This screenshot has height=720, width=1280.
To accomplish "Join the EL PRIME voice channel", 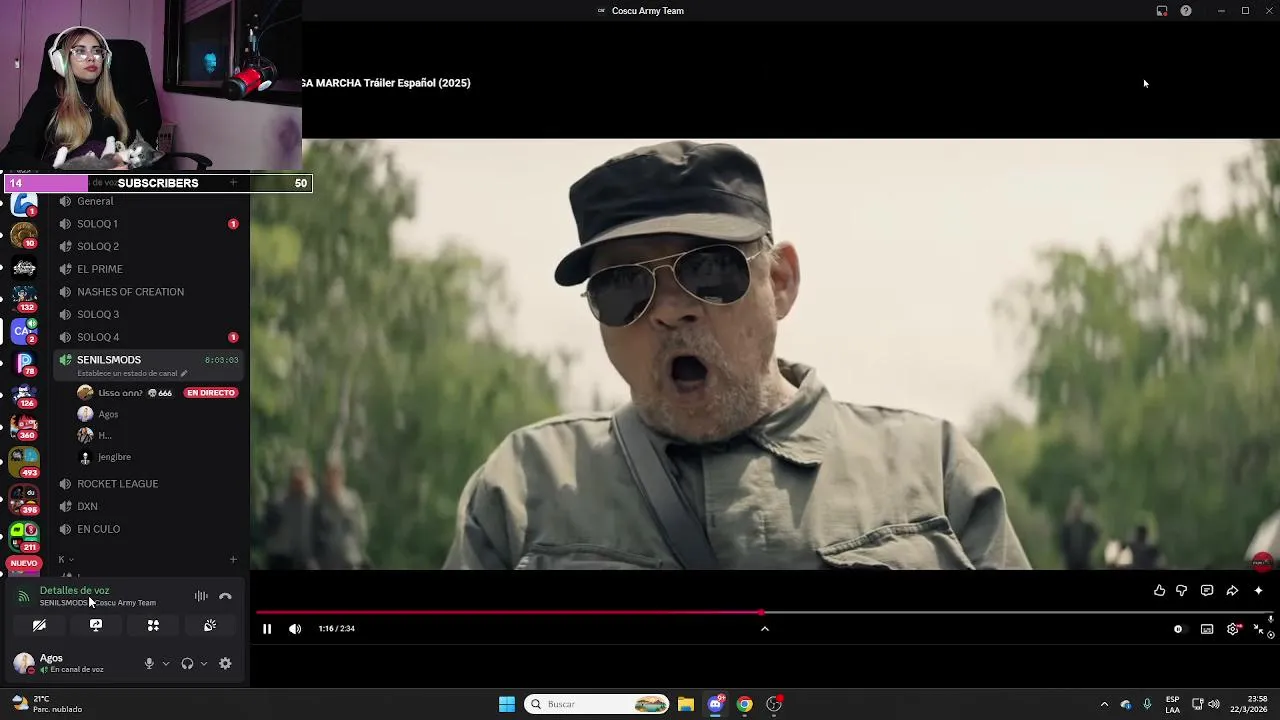I will (x=148, y=269).
